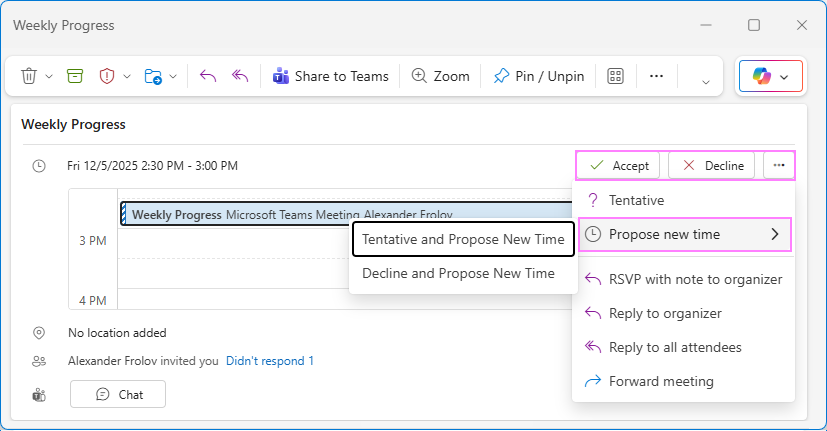Select Tentative from the response menu
827x431 pixels.
tap(684, 200)
